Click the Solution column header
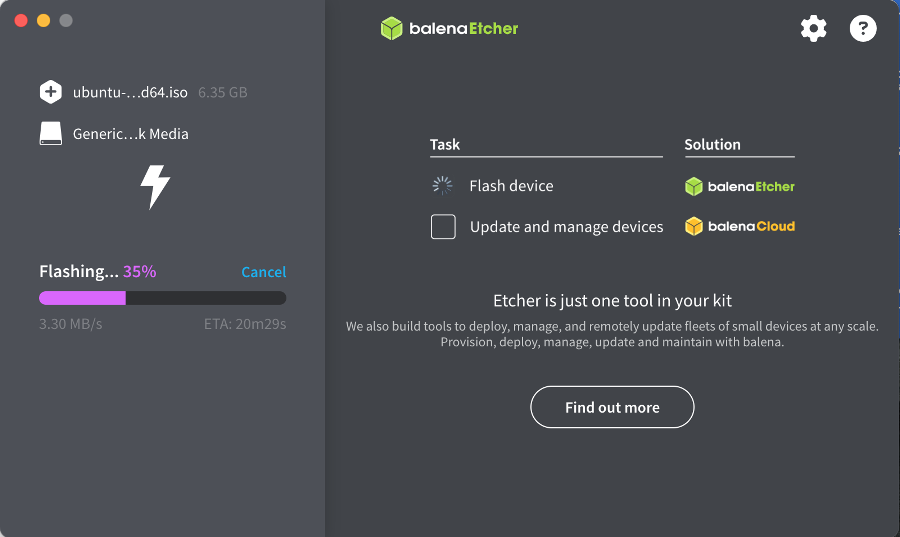The width and height of the screenshot is (900, 537). (x=712, y=145)
